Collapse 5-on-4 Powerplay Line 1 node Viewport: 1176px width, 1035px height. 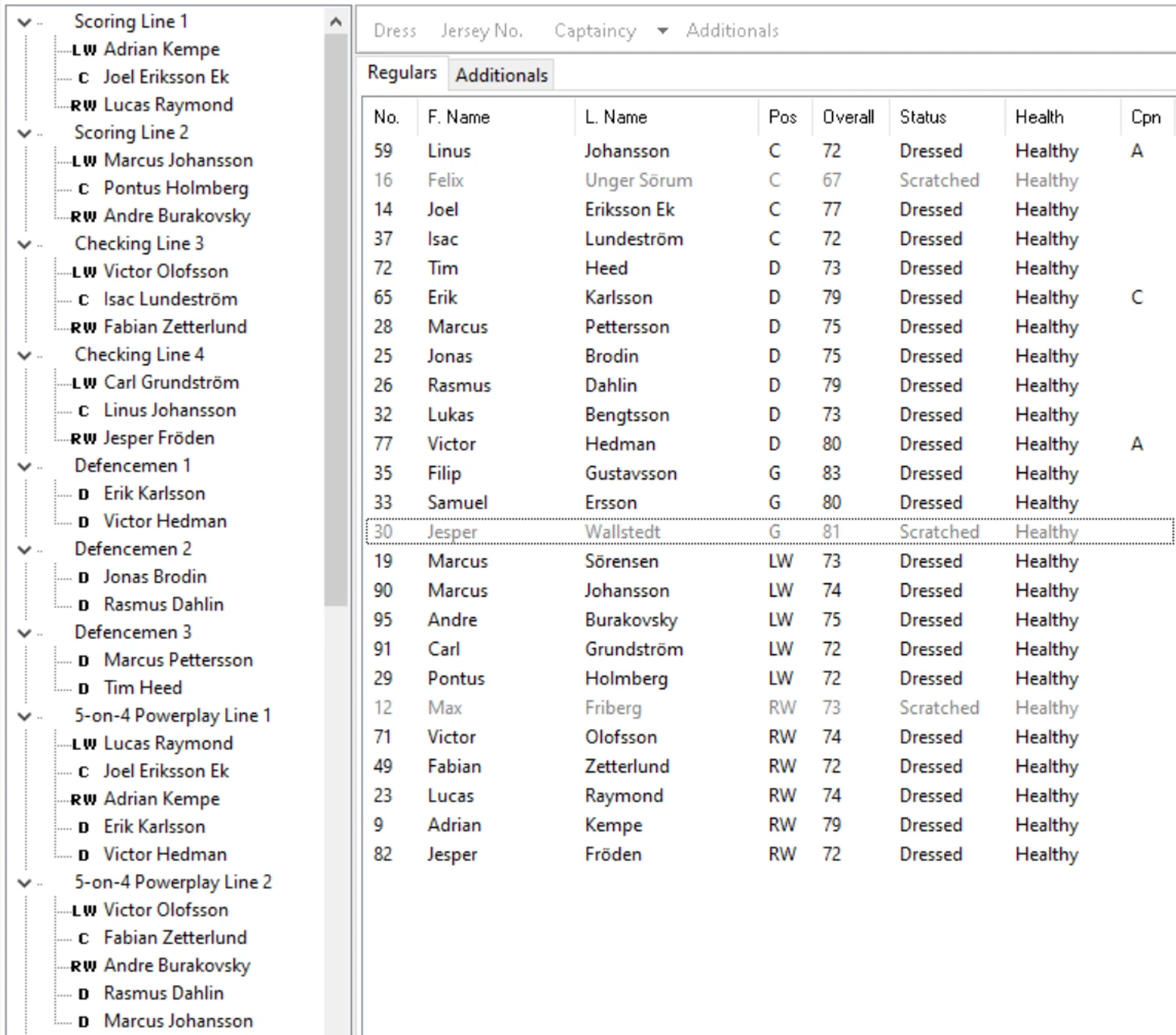[25, 717]
